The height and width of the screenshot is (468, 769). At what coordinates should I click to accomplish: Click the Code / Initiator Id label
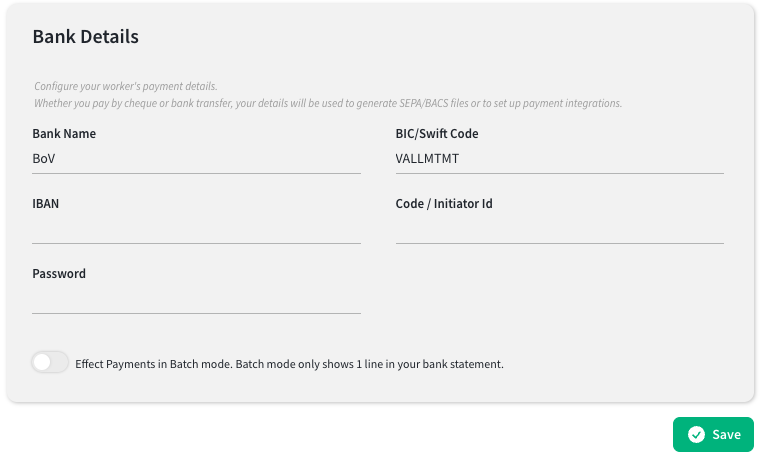point(444,204)
